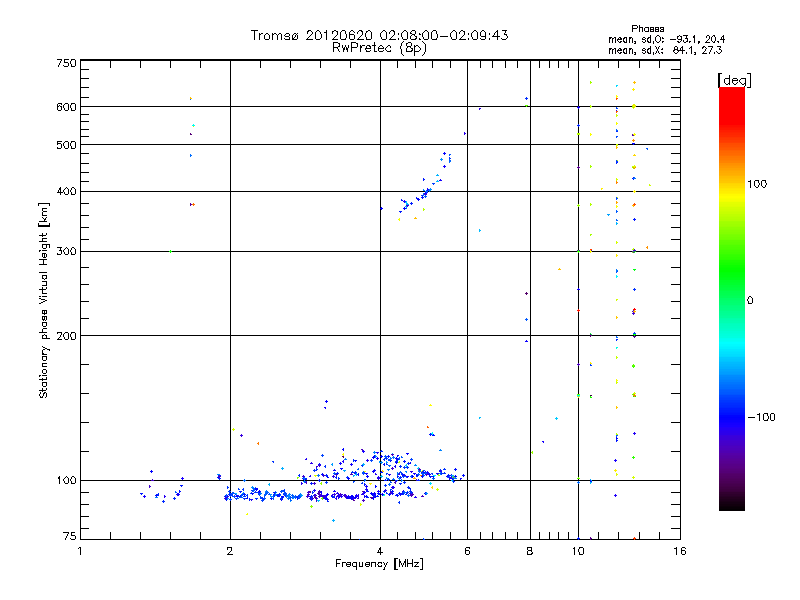Click the x-axis tick label '4'

tap(380, 551)
